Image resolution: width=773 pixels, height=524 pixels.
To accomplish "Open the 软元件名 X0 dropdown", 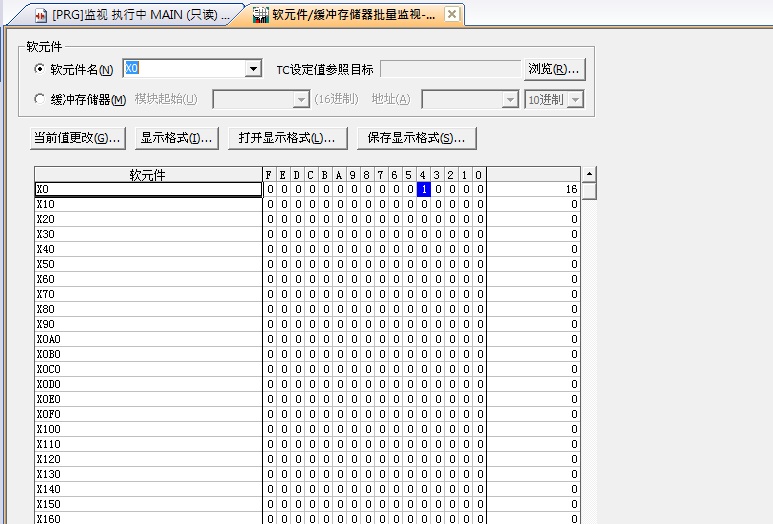I will point(253,69).
